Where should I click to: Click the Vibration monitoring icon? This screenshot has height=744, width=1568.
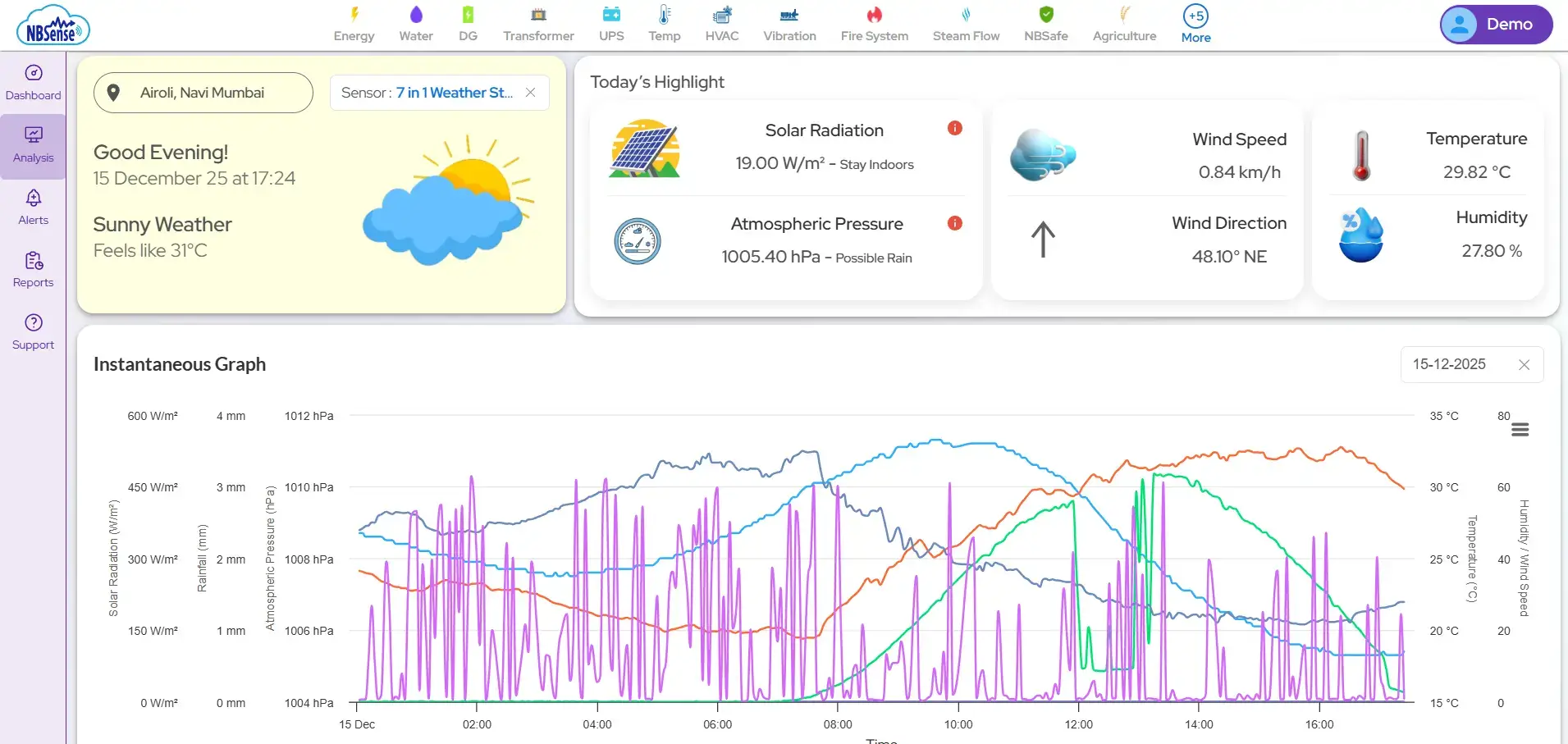coord(789,22)
